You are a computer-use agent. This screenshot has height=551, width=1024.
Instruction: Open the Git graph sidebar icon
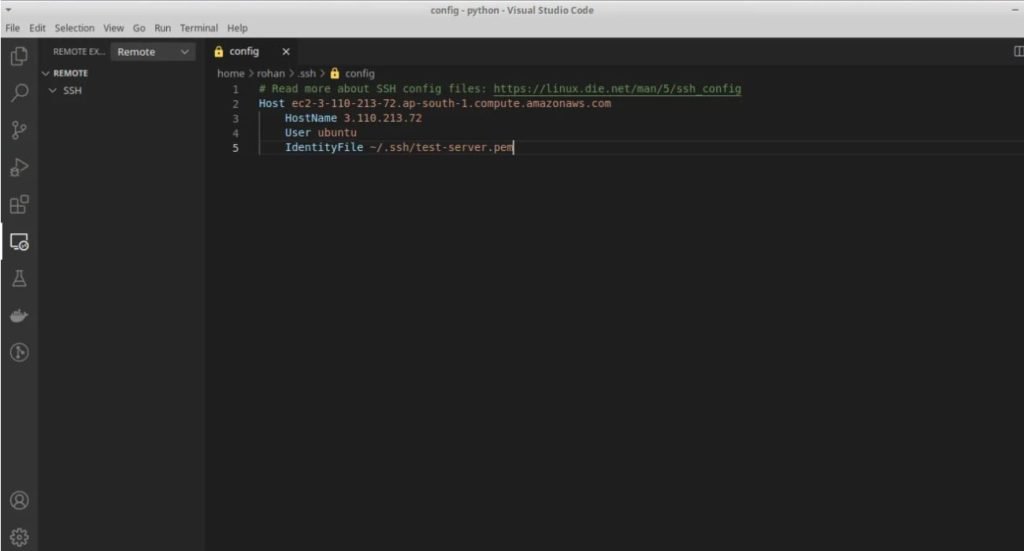pyautogui.click(x=19, y=353)
